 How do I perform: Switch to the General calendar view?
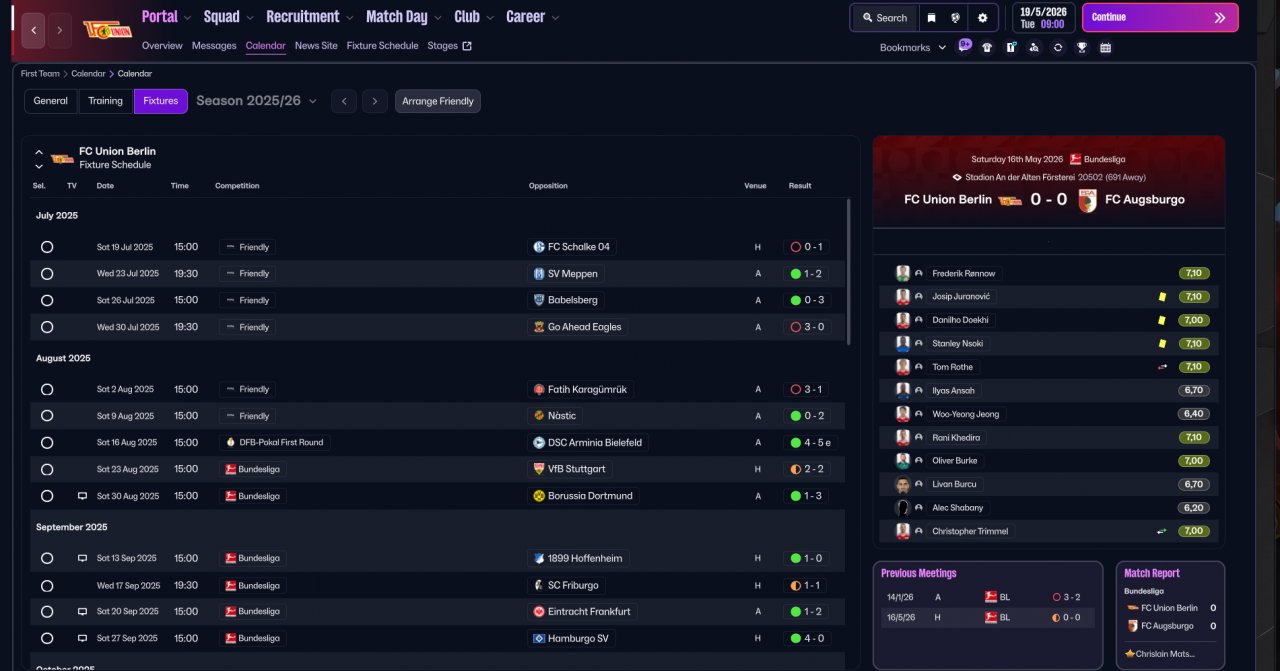pos(50,101)
